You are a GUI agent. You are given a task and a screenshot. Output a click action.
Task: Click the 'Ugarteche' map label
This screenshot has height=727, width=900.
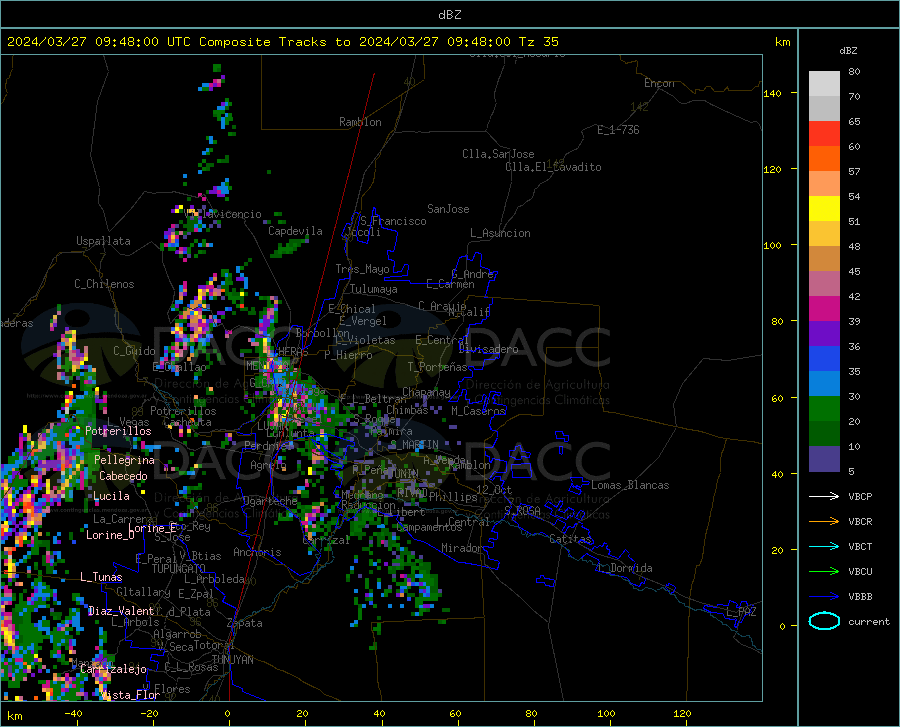click(270, 501)
